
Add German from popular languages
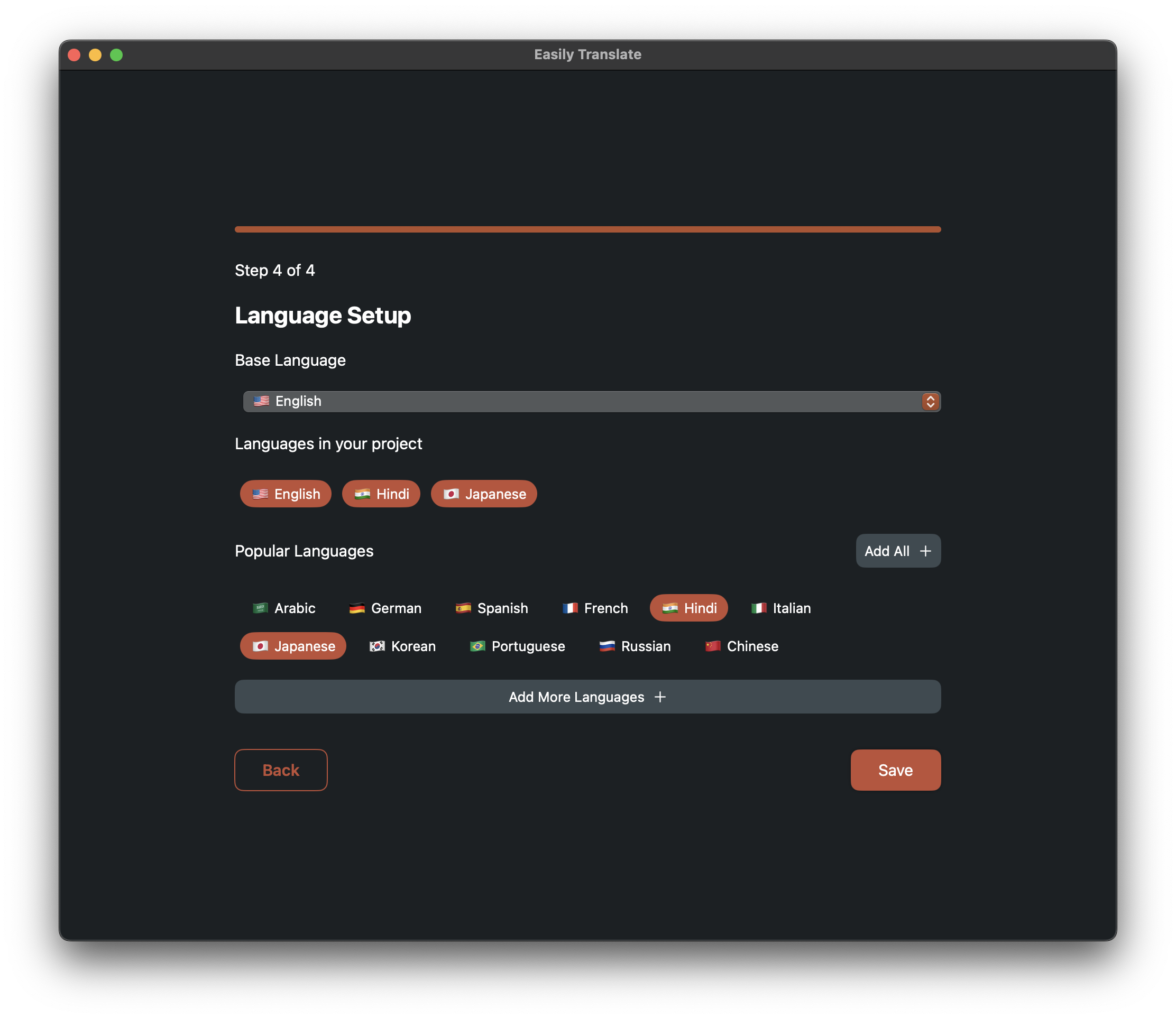(x=385, y=608)
